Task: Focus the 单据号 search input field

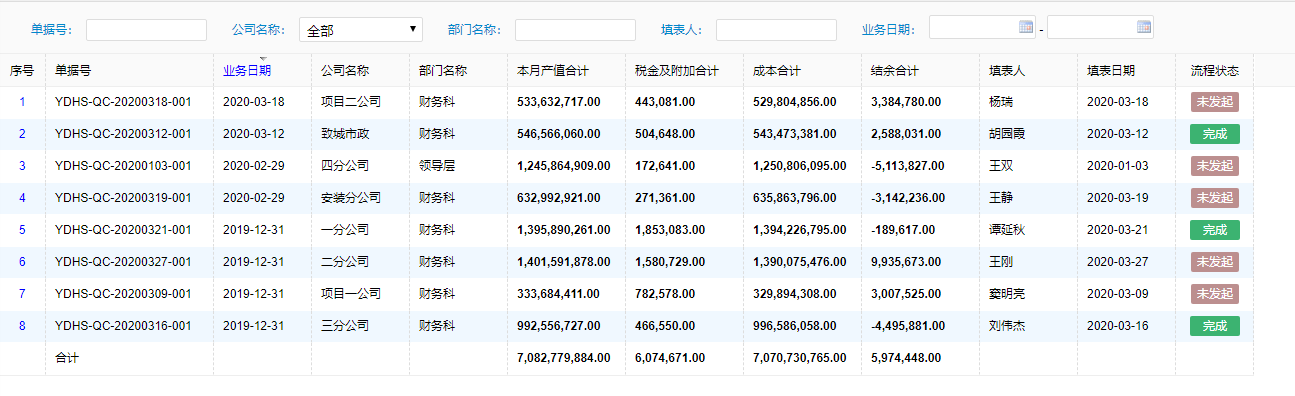Action: tap(146, 30)
